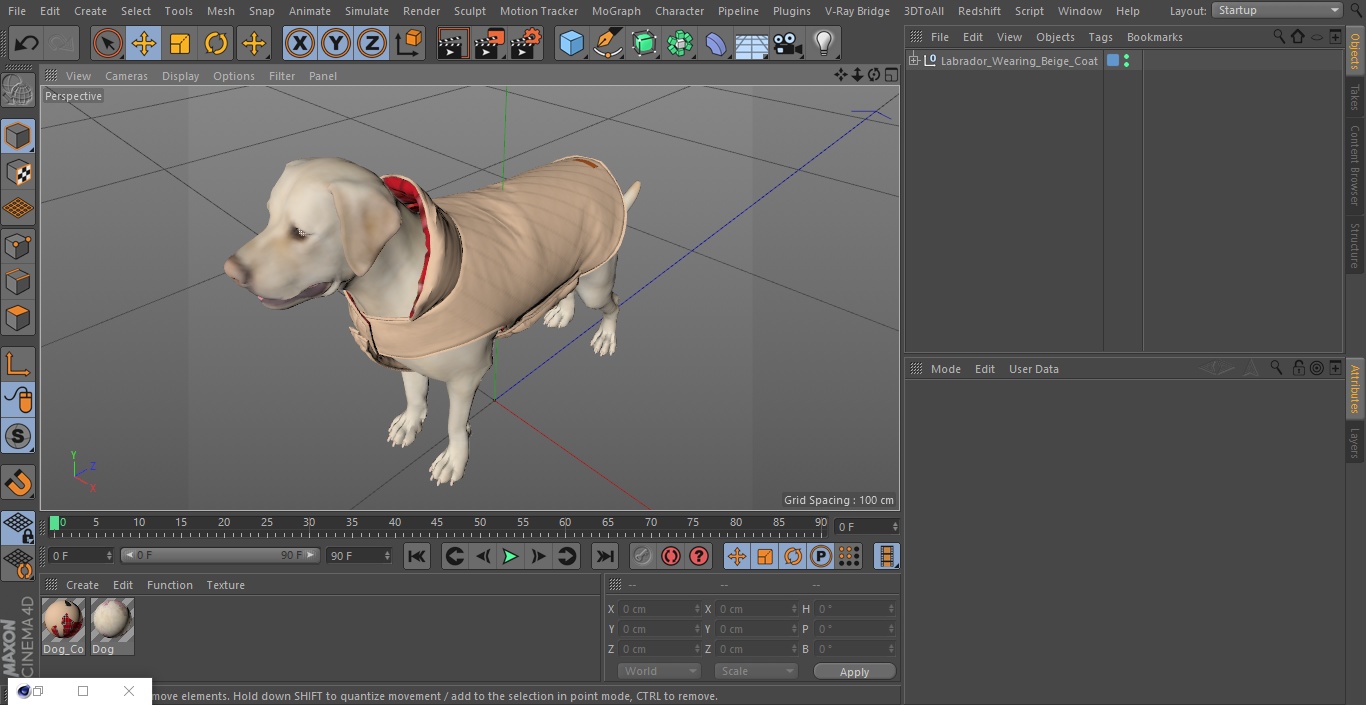
Task: Click frame 45 on the timeline ruler
Action: (x=437, y=522)
